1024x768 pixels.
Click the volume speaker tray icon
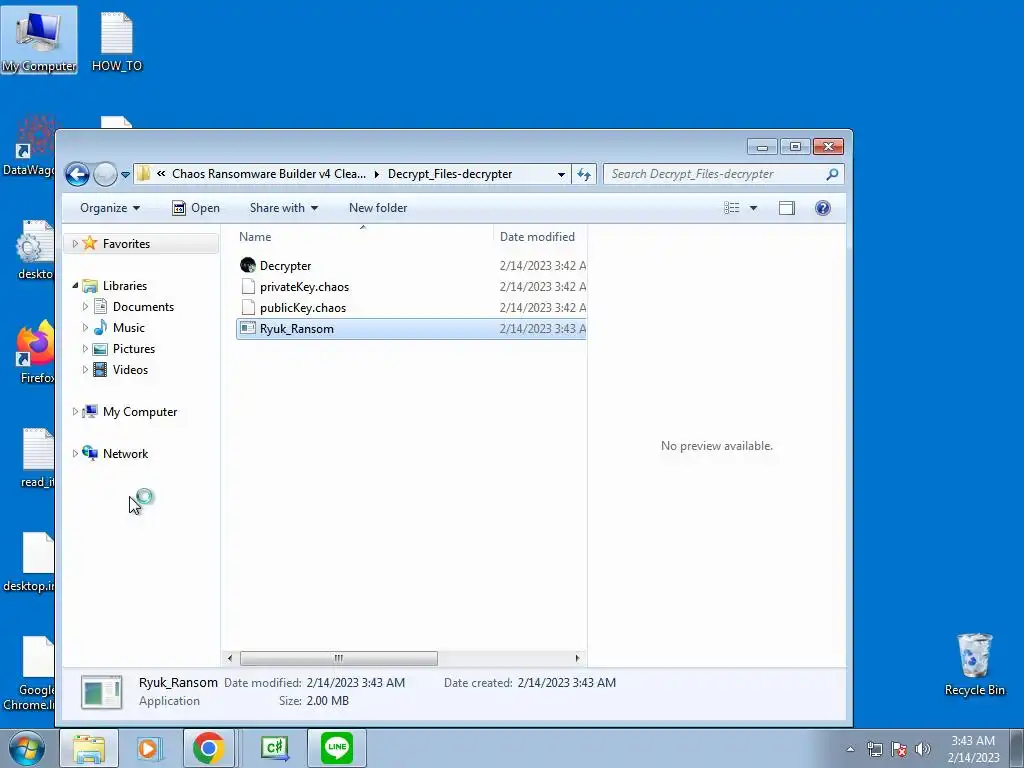pyautogui.click(x=922, y=749)
